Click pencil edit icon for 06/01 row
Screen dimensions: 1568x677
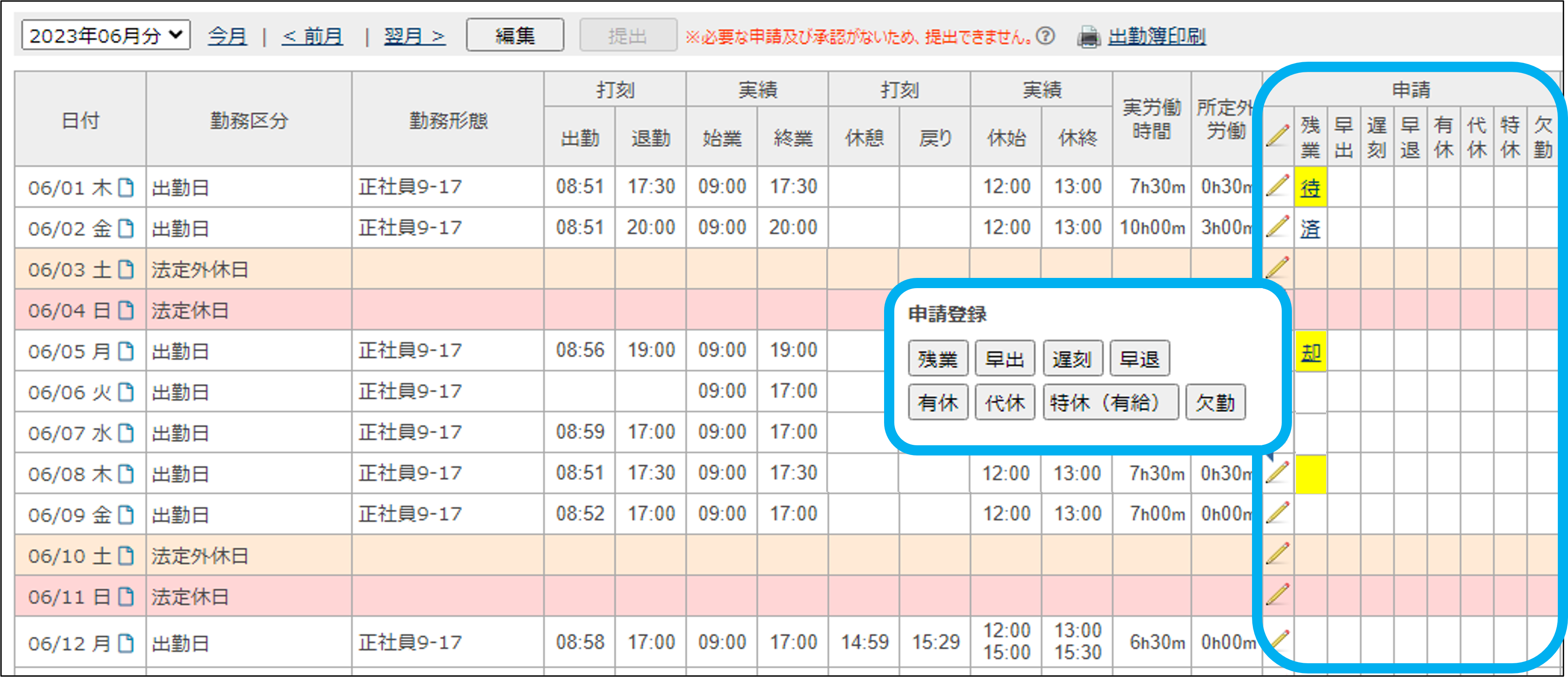coord(1278,186)
